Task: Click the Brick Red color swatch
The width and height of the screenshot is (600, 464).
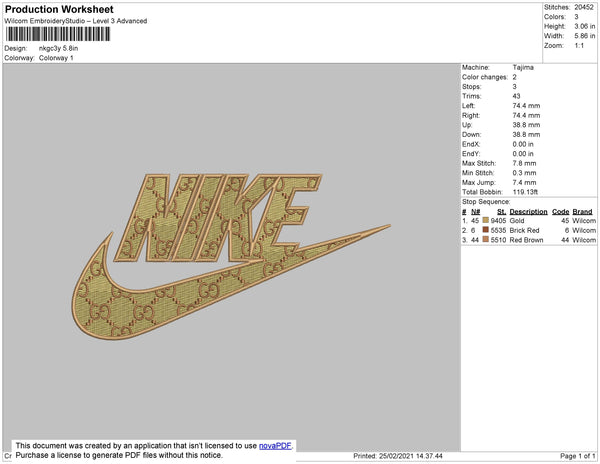Action: (x=486, y=230)
